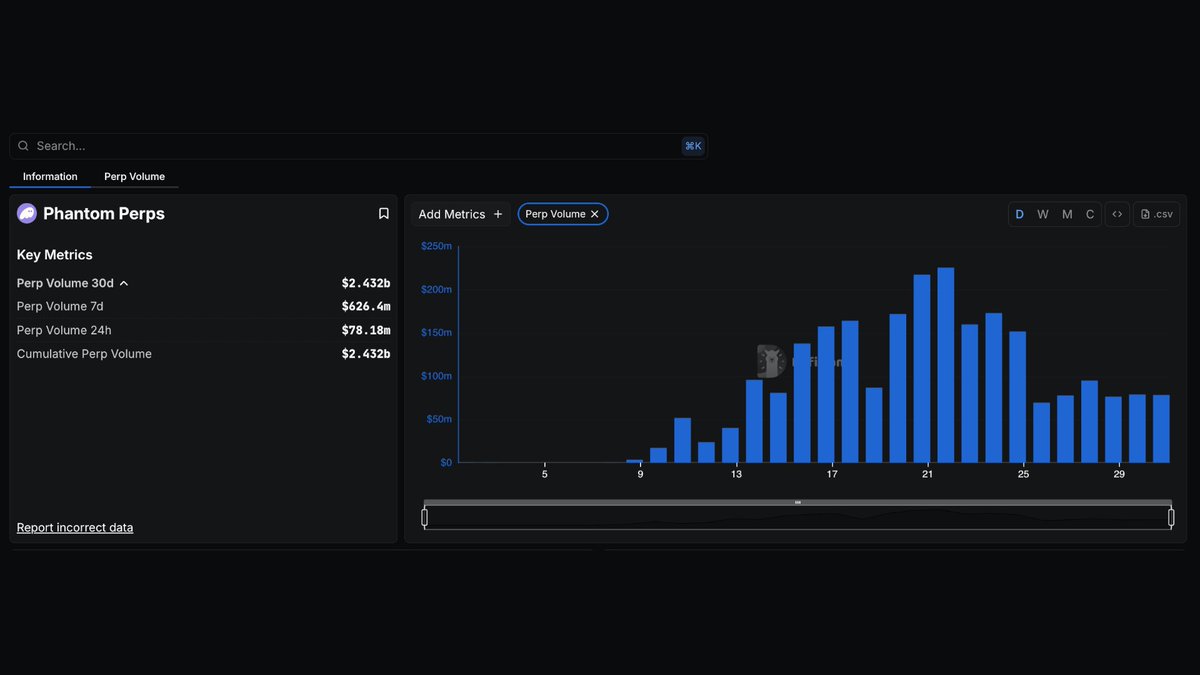The image size is (1200, 675).
Task: Select the D daily interval toggle
Action: tap(1020, 214)
